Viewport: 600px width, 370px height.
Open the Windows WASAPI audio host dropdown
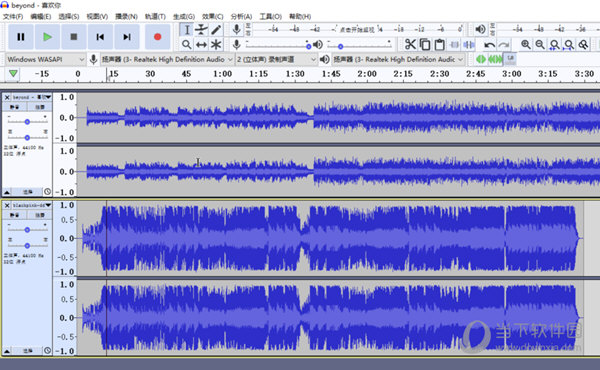tap(45, 59)
